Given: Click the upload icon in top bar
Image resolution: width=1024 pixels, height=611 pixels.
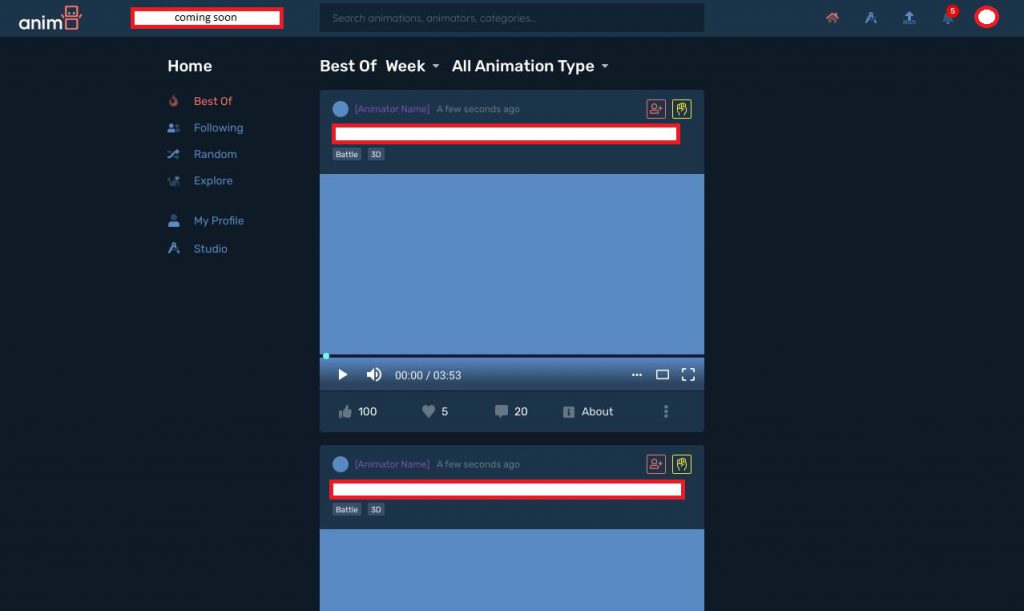Looking at the screenshot, I should 909,18.
